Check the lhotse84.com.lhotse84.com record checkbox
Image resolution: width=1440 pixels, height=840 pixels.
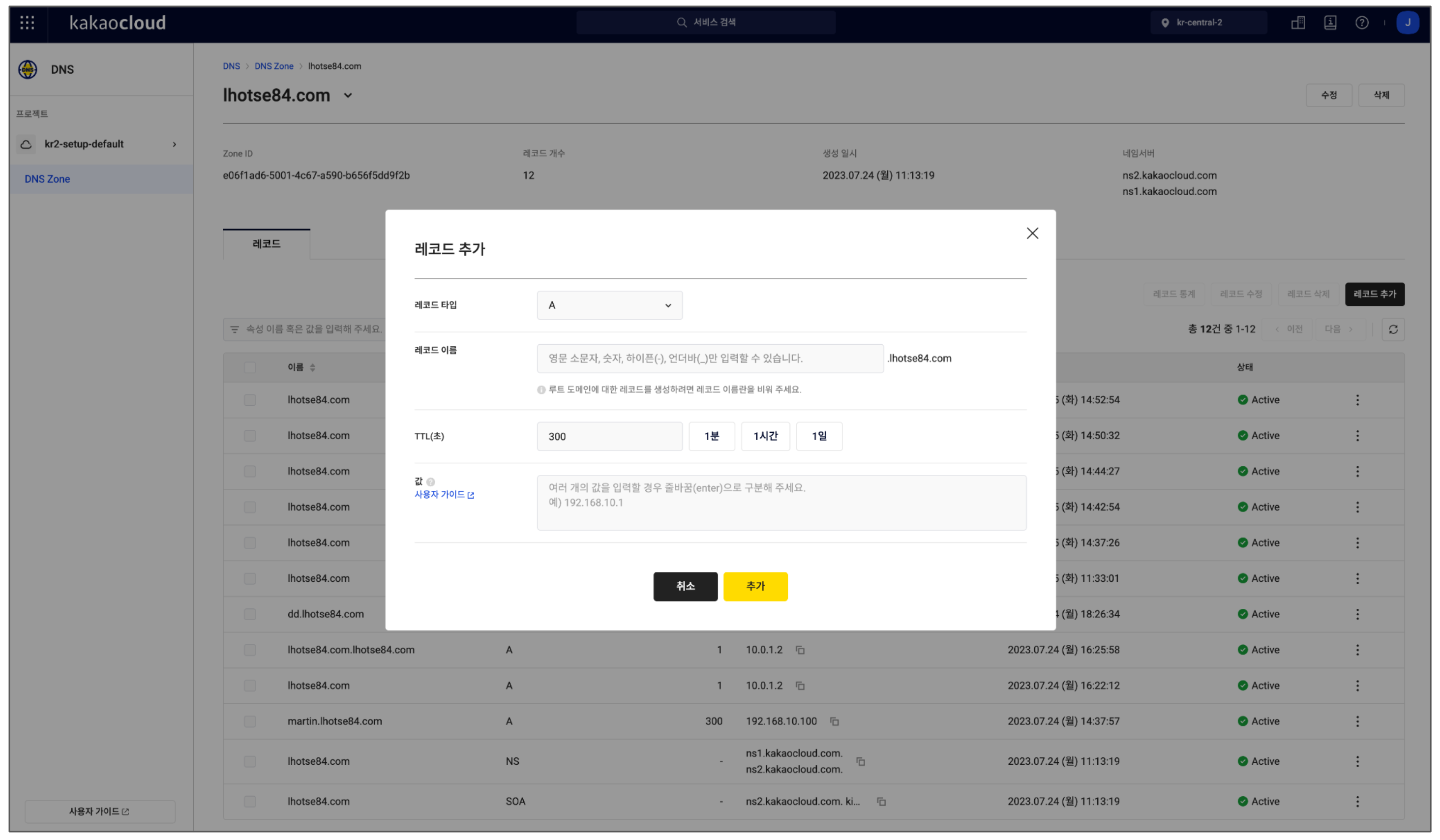coord(250,650)
